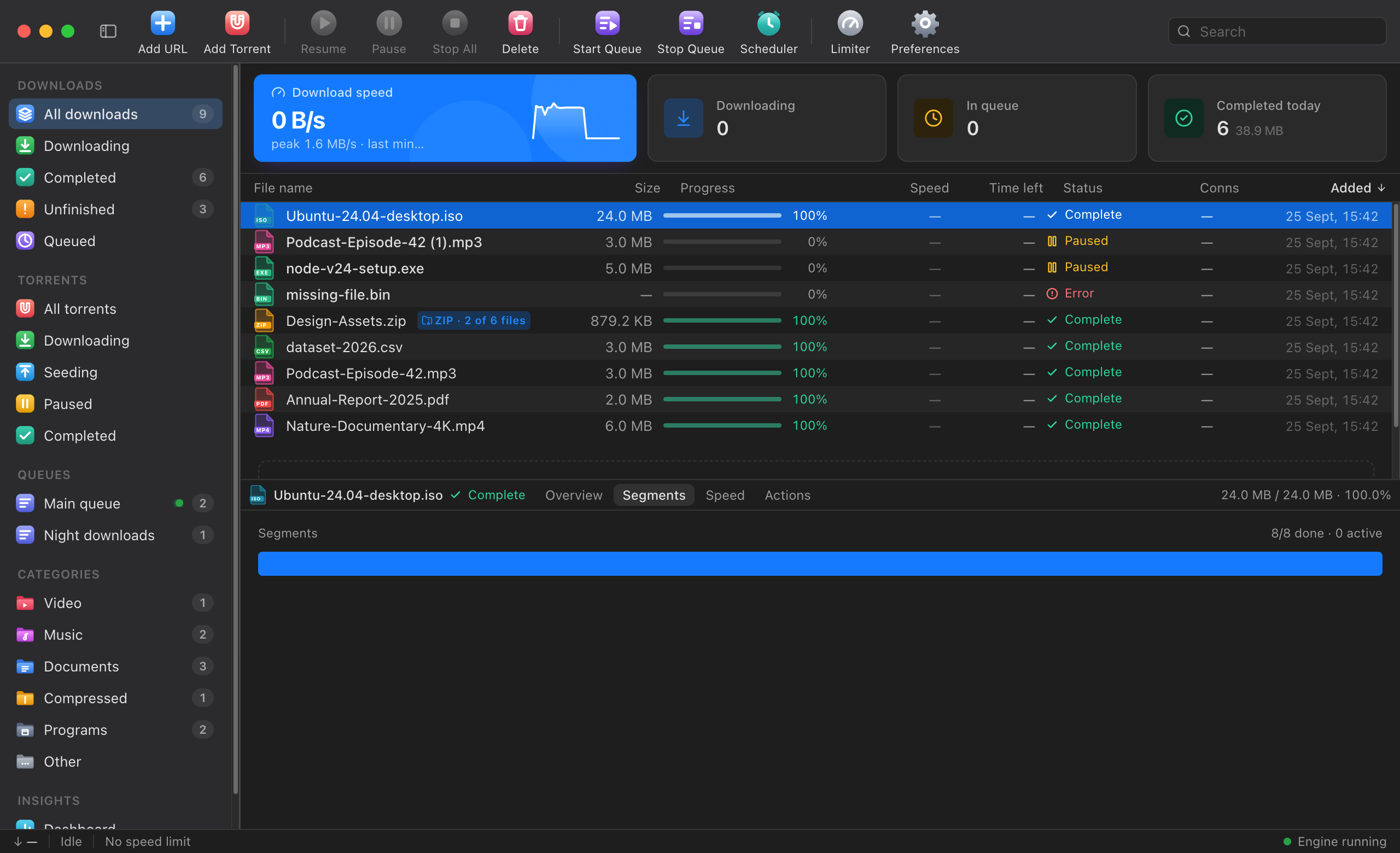
Task: Click the In queue card
Action: click(x=1017, y=118)
